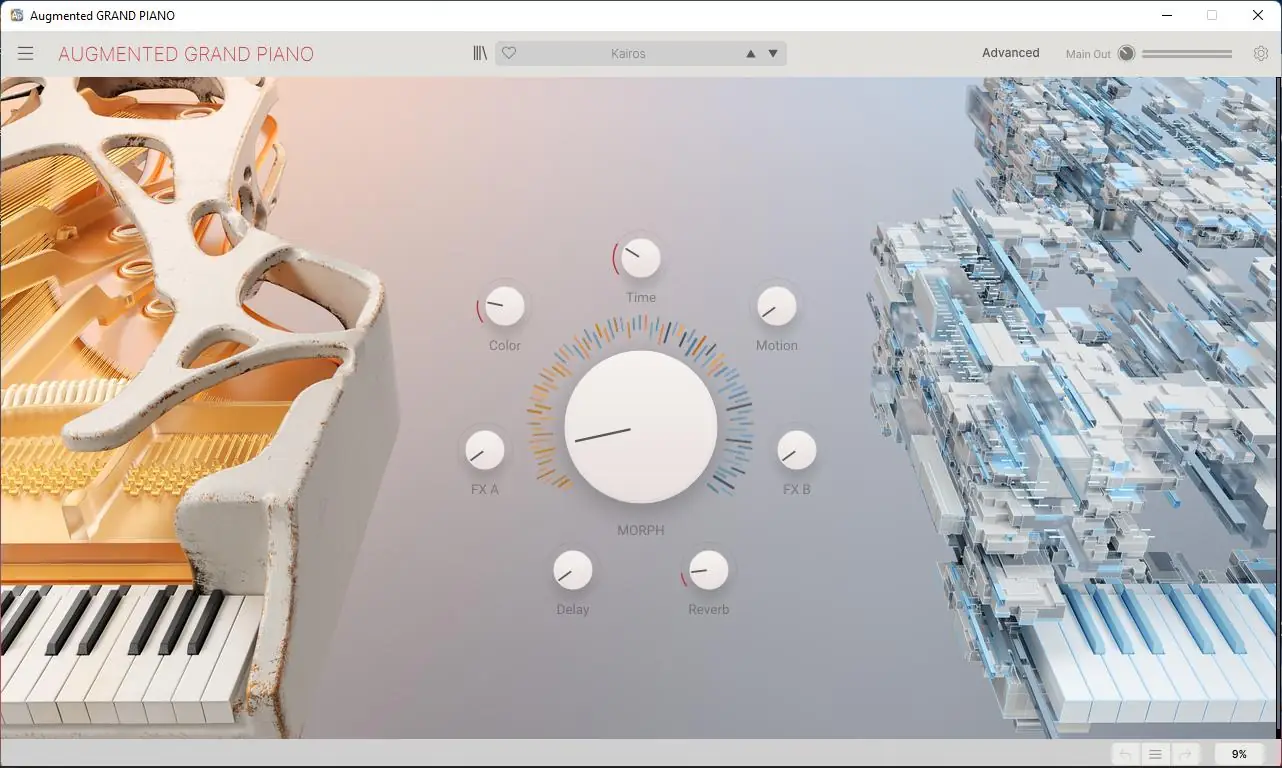This screenshot has height=768, width=1282.
Task: Undo the last change
Action: point(1125,755)
